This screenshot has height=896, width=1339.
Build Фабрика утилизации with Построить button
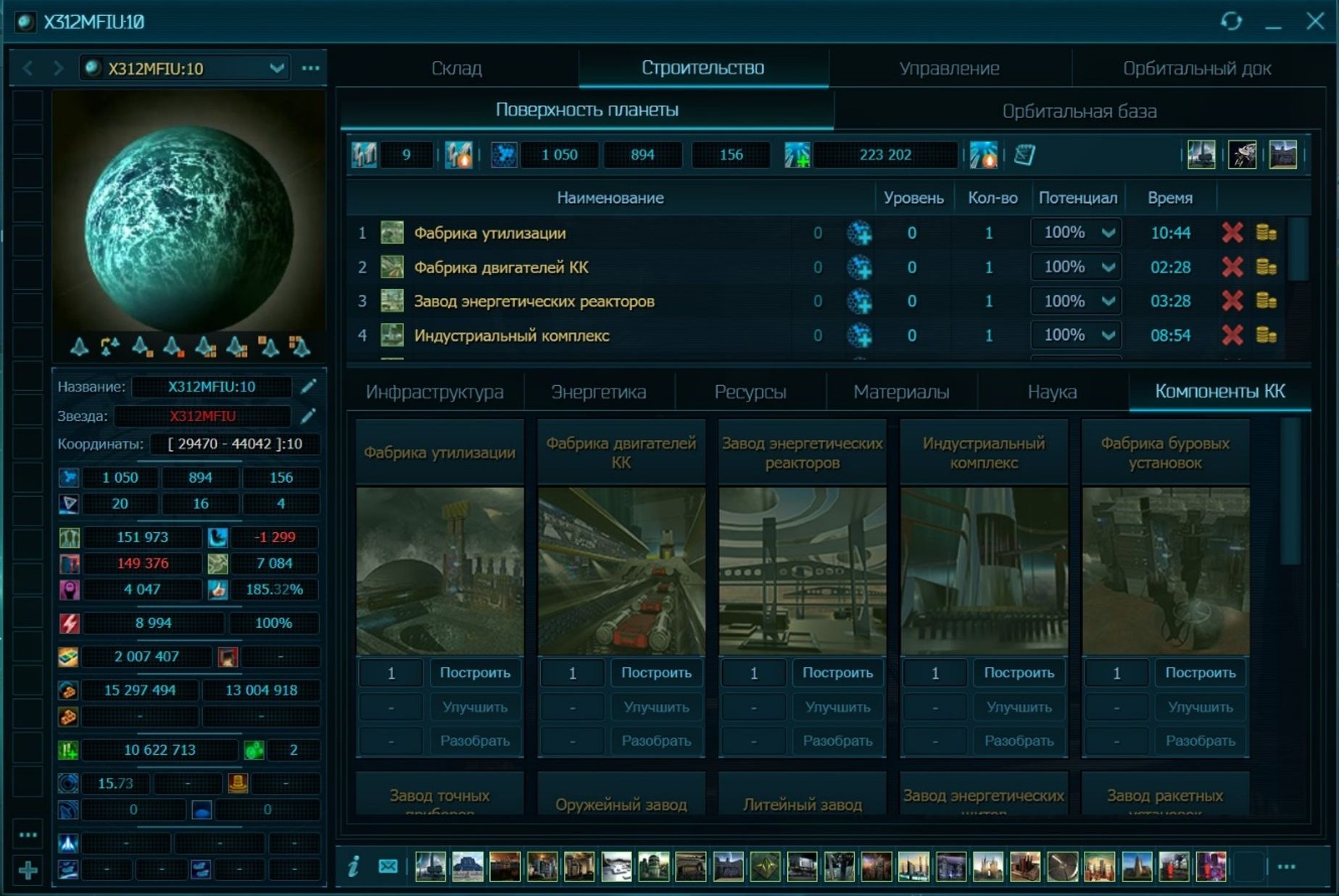[x=475, y=673]
